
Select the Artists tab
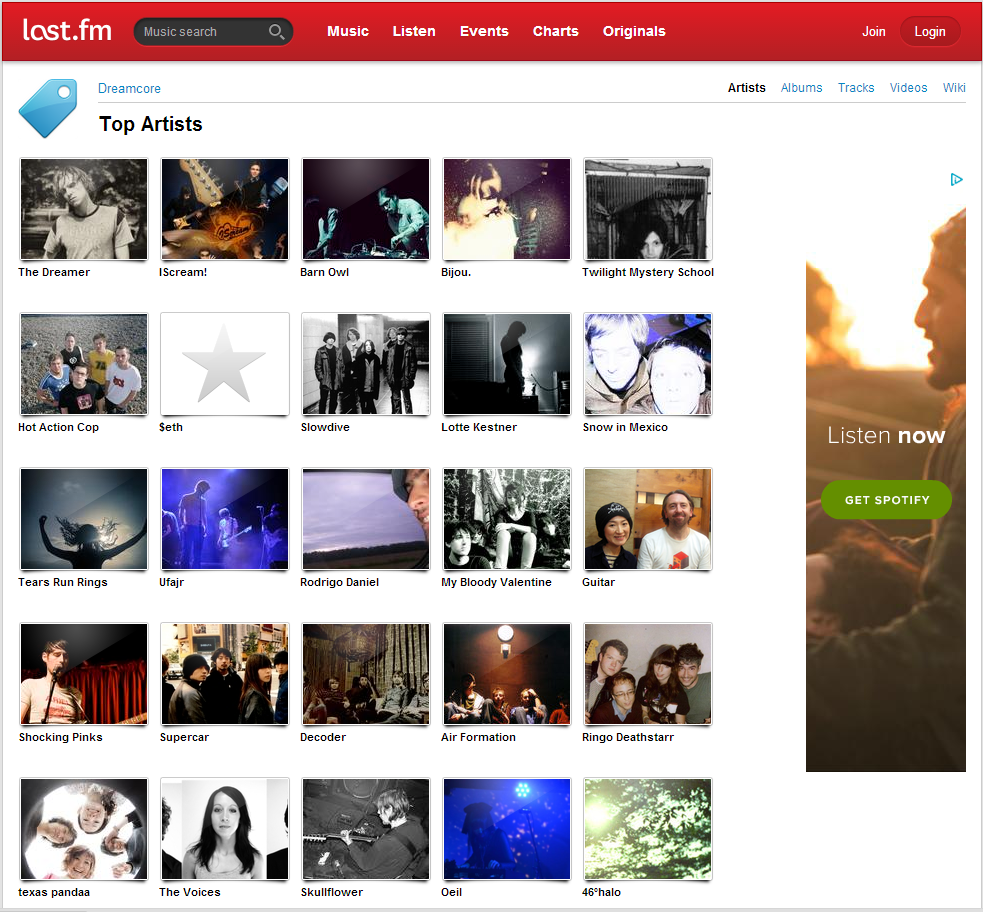coord(746,88)
